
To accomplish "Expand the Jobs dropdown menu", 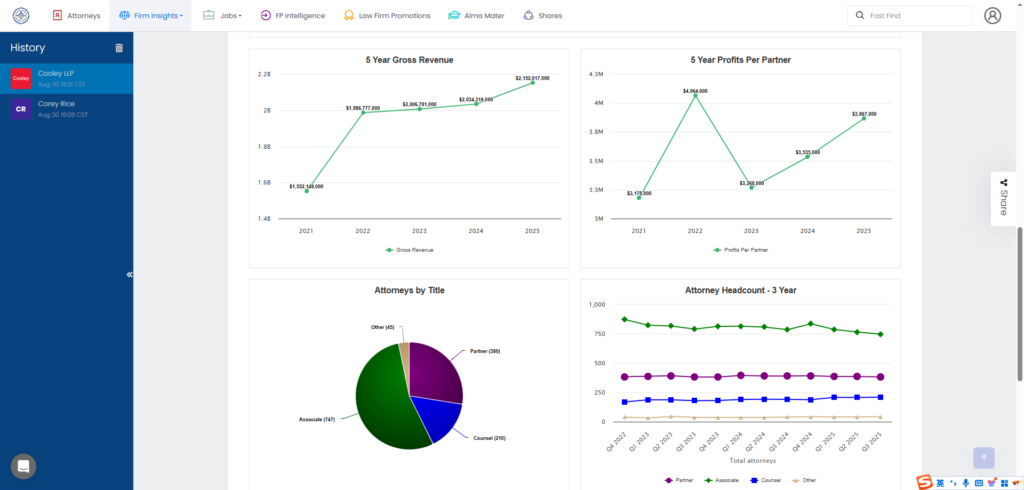I will click(x=222, y=16).
